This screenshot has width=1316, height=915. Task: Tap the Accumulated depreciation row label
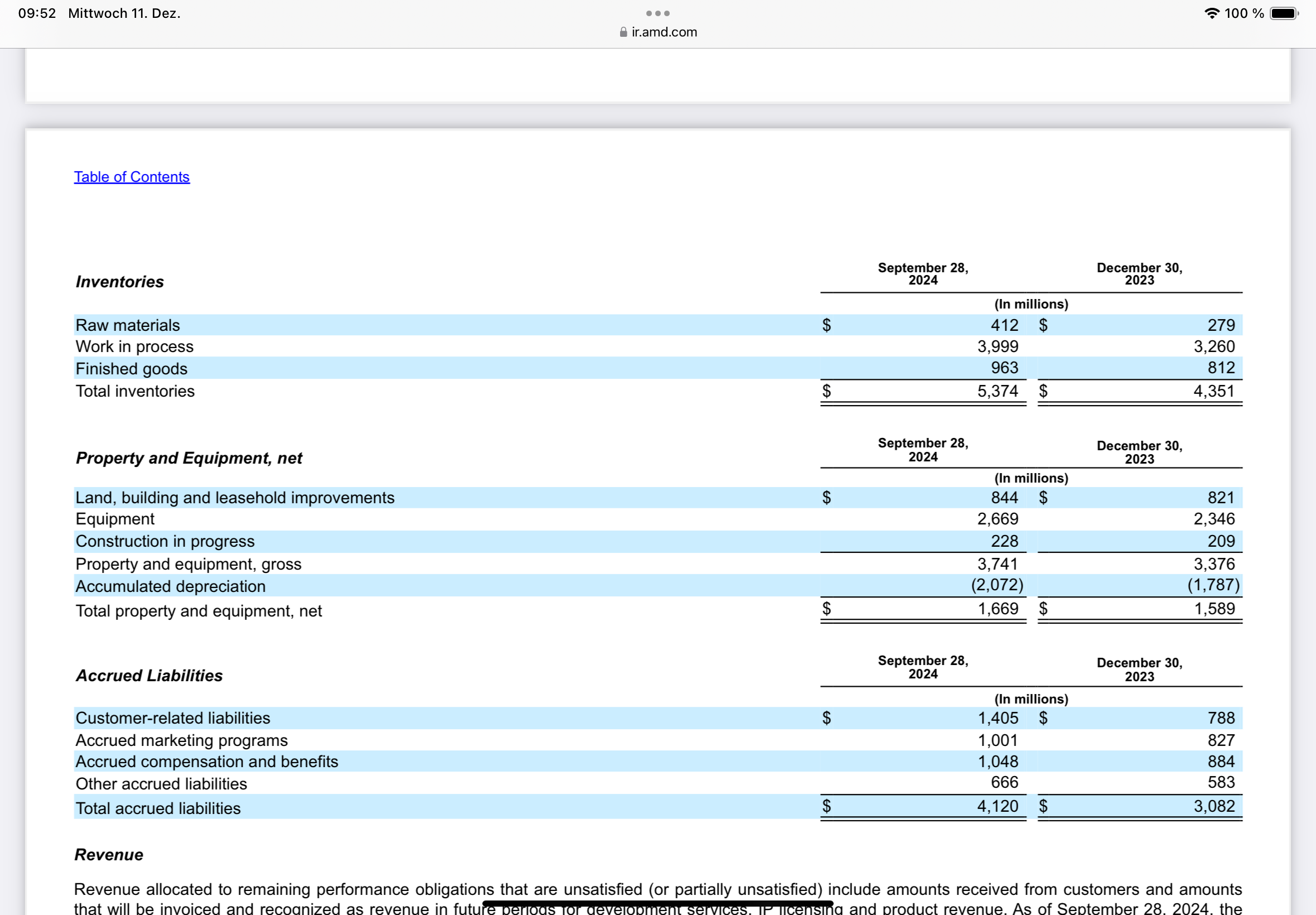[170, 586]
